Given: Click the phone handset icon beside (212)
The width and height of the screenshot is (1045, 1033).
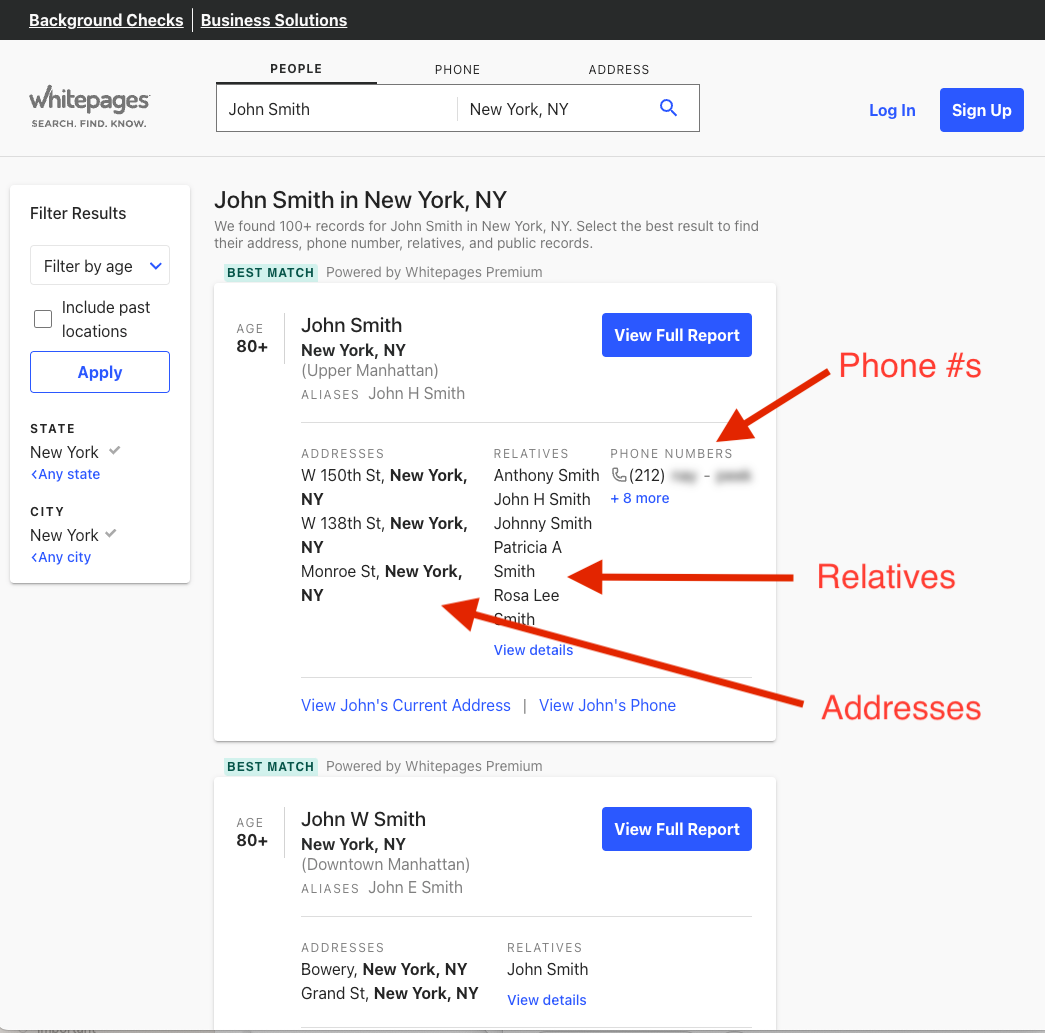Looking at the screenshot, I should click(x=618, y=475).
